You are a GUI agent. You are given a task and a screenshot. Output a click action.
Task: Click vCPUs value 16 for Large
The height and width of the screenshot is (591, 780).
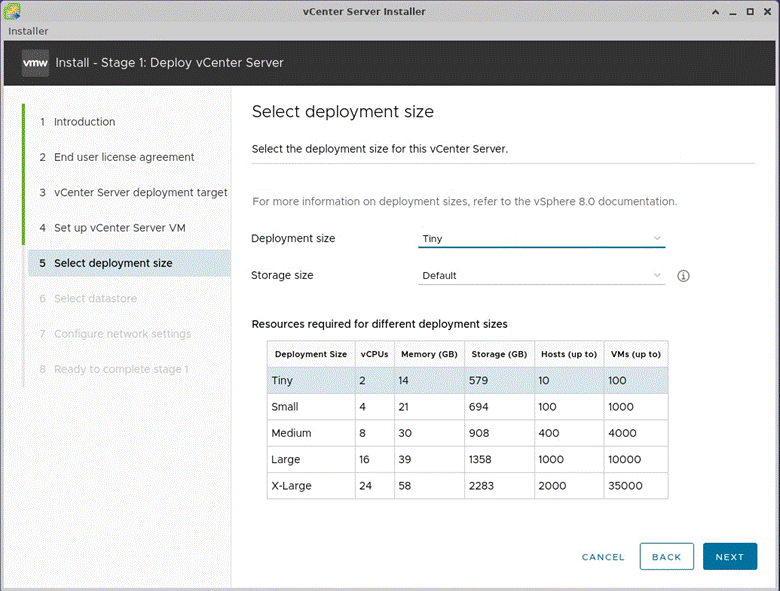(x=364, y=460)
